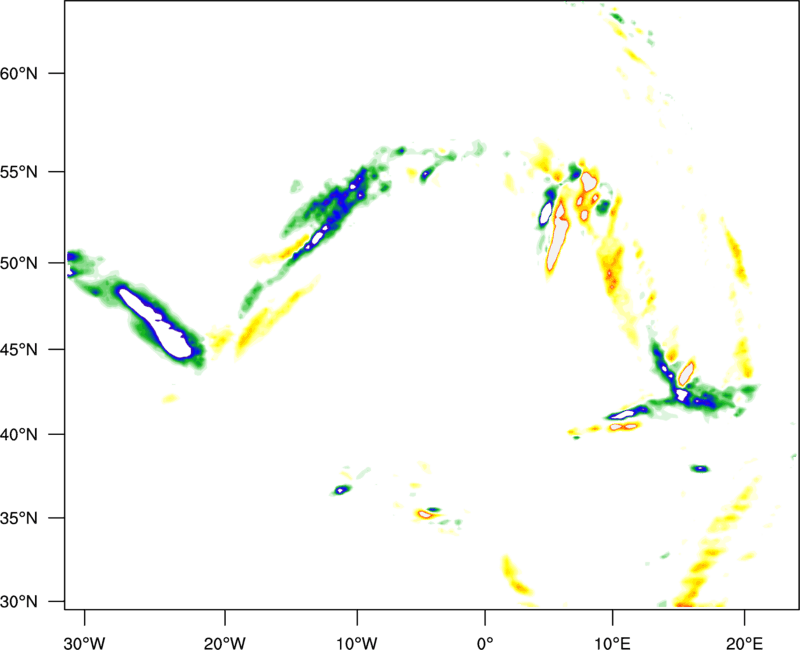The height and width of the screenshot is (650, 800).
Task: Click the 30°W longitude label
Action: [x=84, y=643]
